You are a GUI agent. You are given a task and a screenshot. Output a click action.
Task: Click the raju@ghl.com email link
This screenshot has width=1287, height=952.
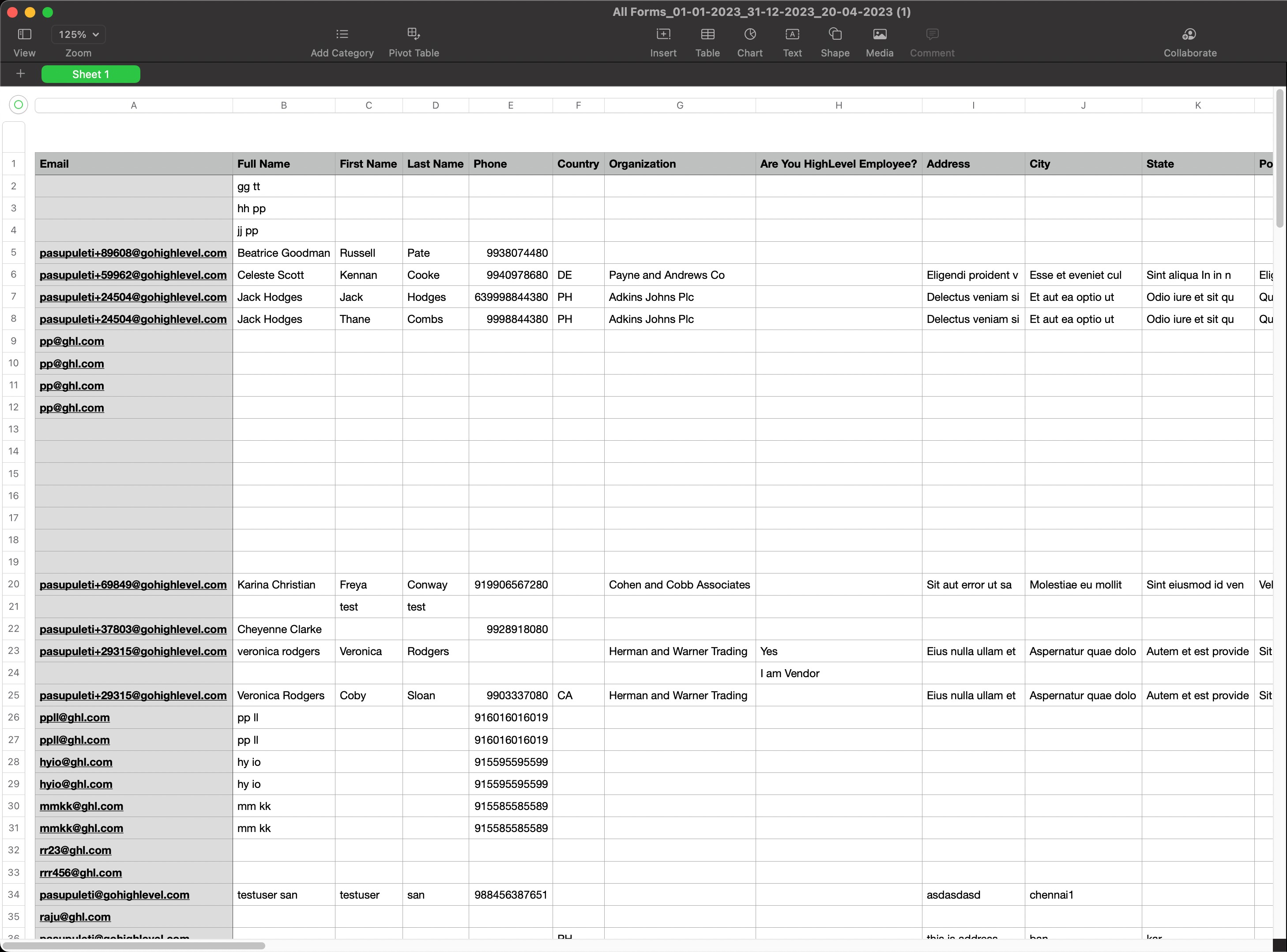pos(75,917)
